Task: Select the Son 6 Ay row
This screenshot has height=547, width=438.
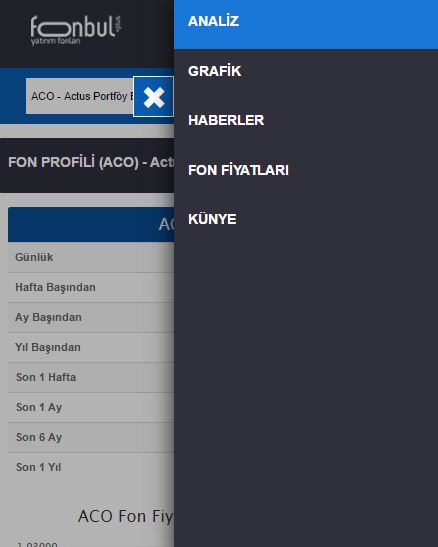Action: 91,437
